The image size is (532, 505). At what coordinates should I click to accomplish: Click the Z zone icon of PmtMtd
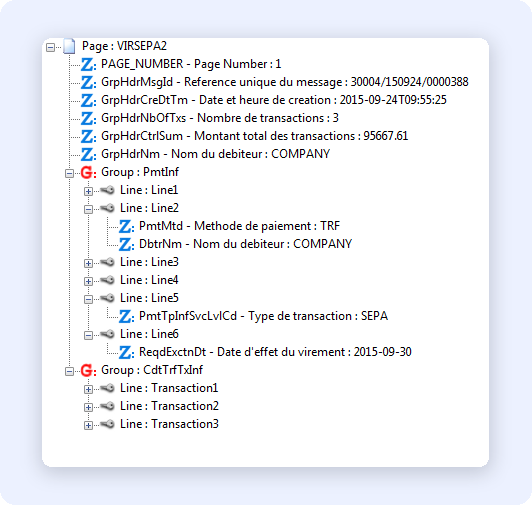click(x=126, y=226)
